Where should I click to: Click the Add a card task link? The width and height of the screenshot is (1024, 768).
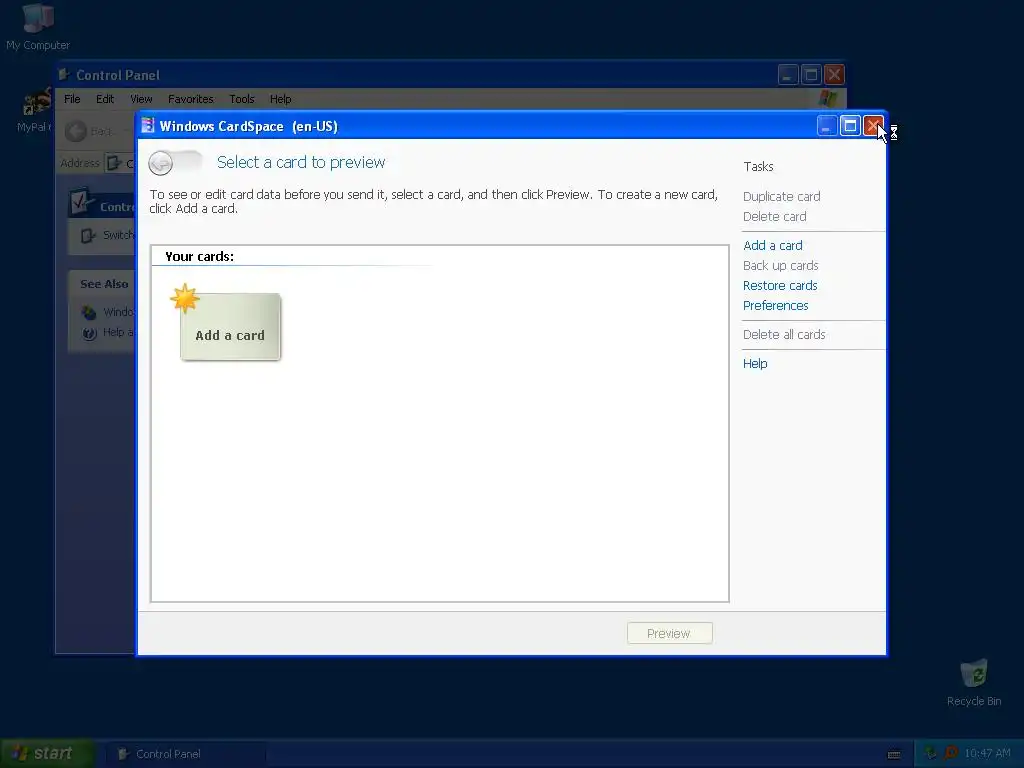pyautogui.click(x=773, y=246)
